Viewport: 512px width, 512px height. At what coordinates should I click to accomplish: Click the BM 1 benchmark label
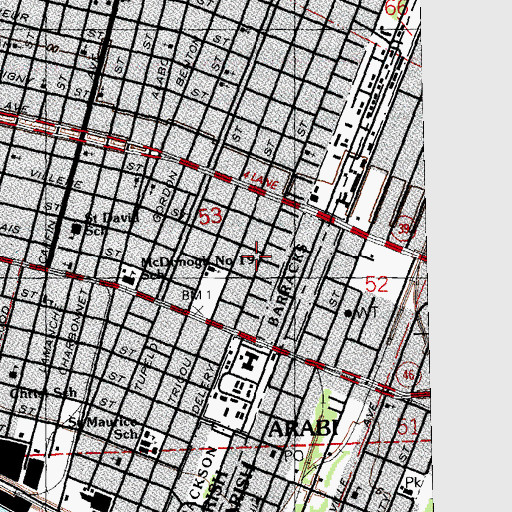point(197,295)
